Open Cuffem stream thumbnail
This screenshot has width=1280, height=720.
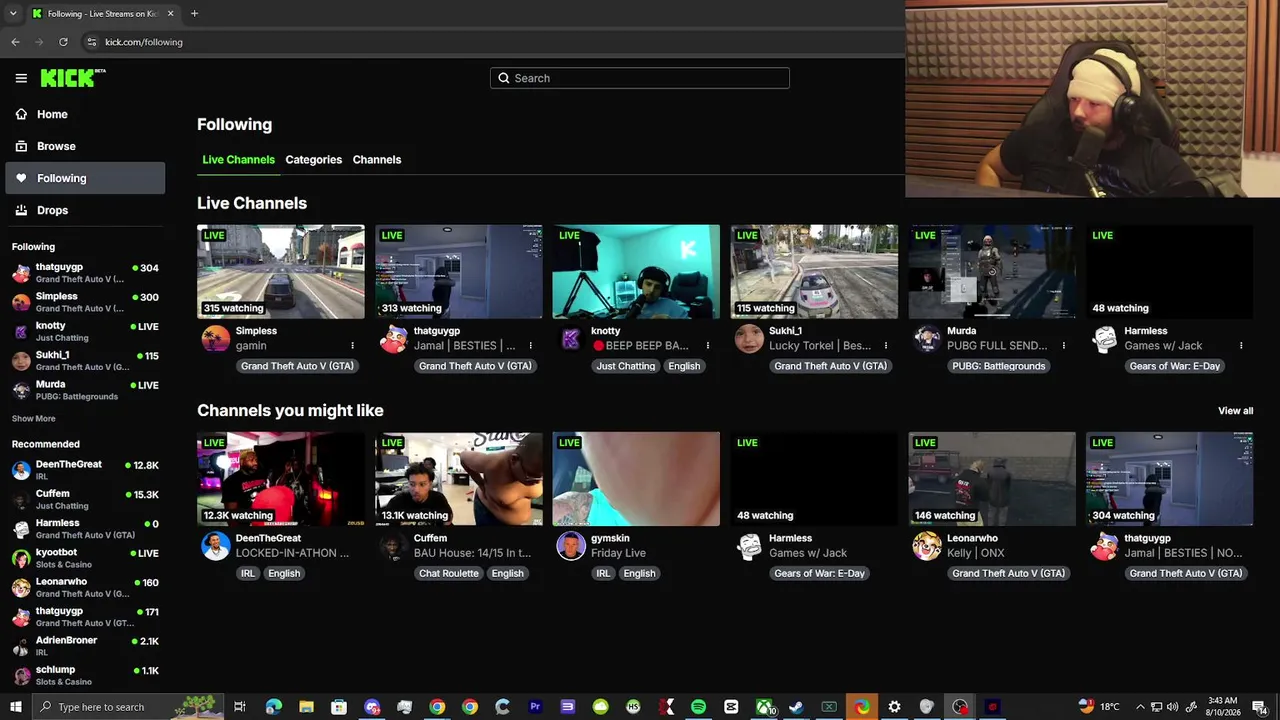pyautogui.click(x=459, y=479)
